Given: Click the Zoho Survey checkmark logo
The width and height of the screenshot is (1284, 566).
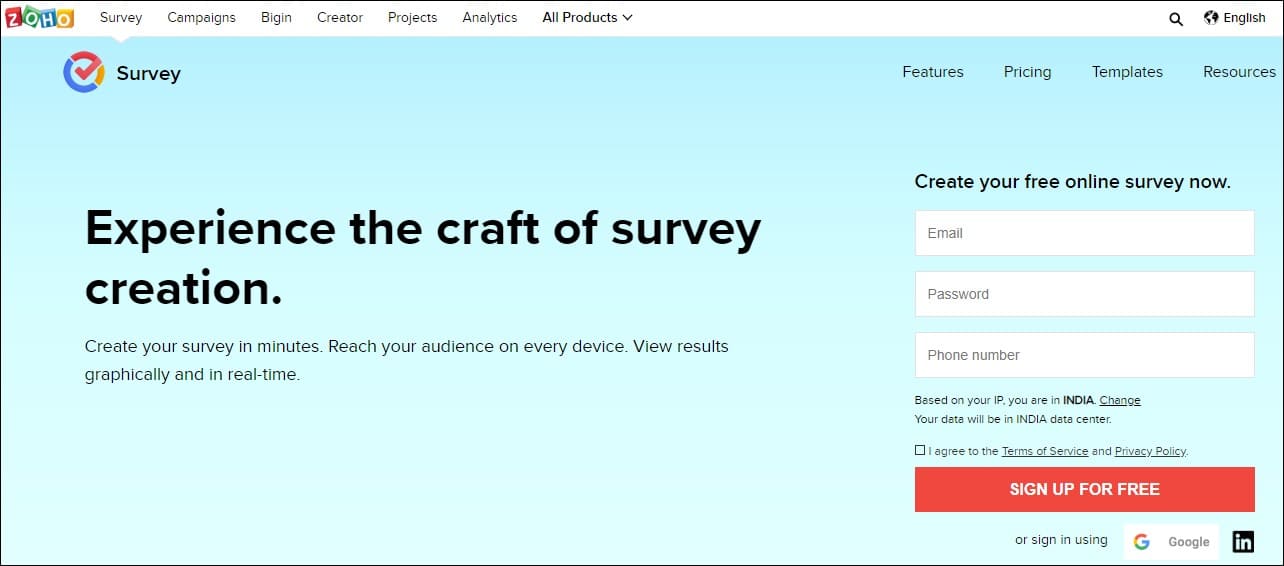Looking at the screenshot, I should click(83, 72).
